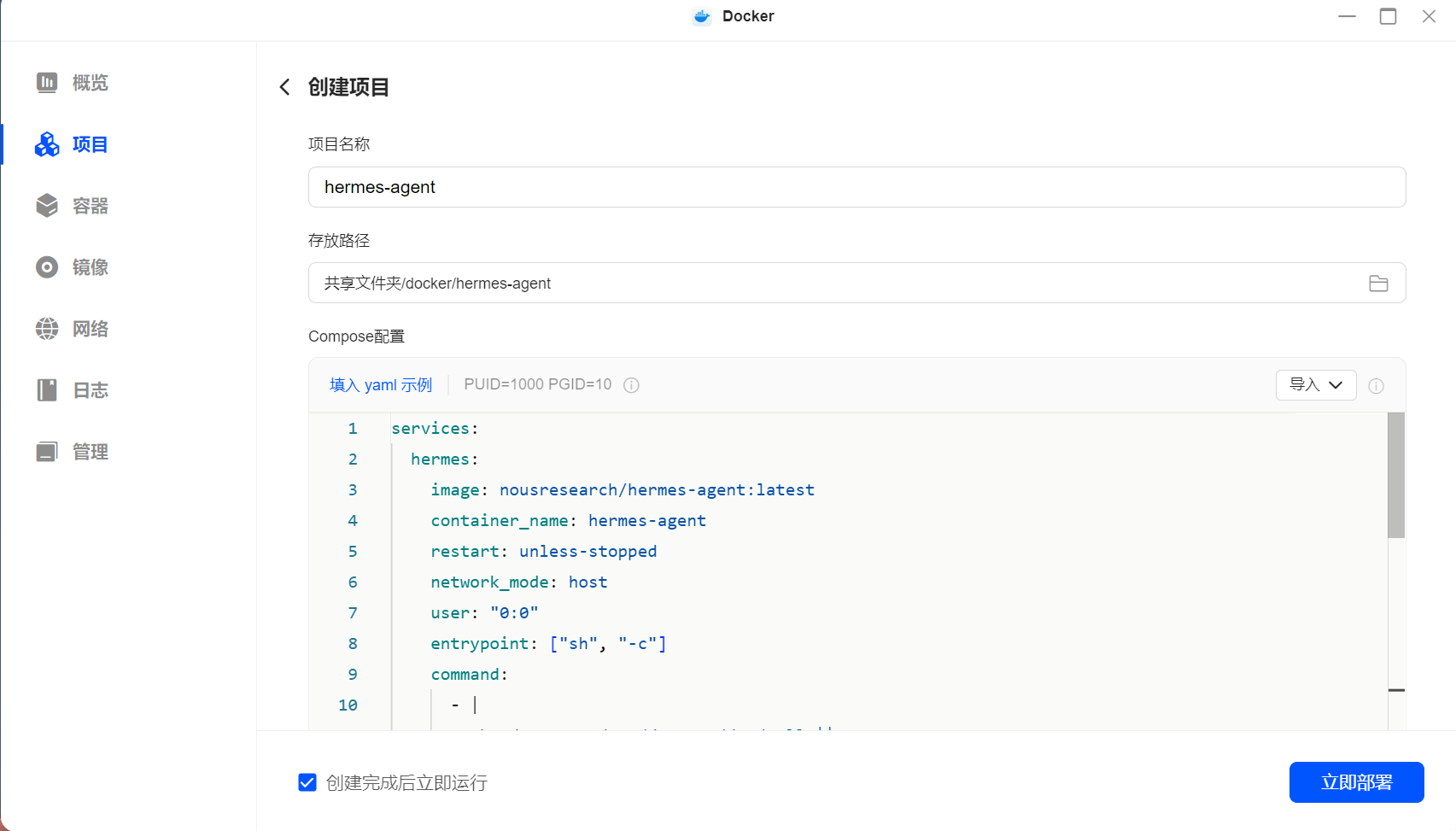
Task: Click the Compose editor vertical scrollbar thumb
Action: click(1396, 475)
